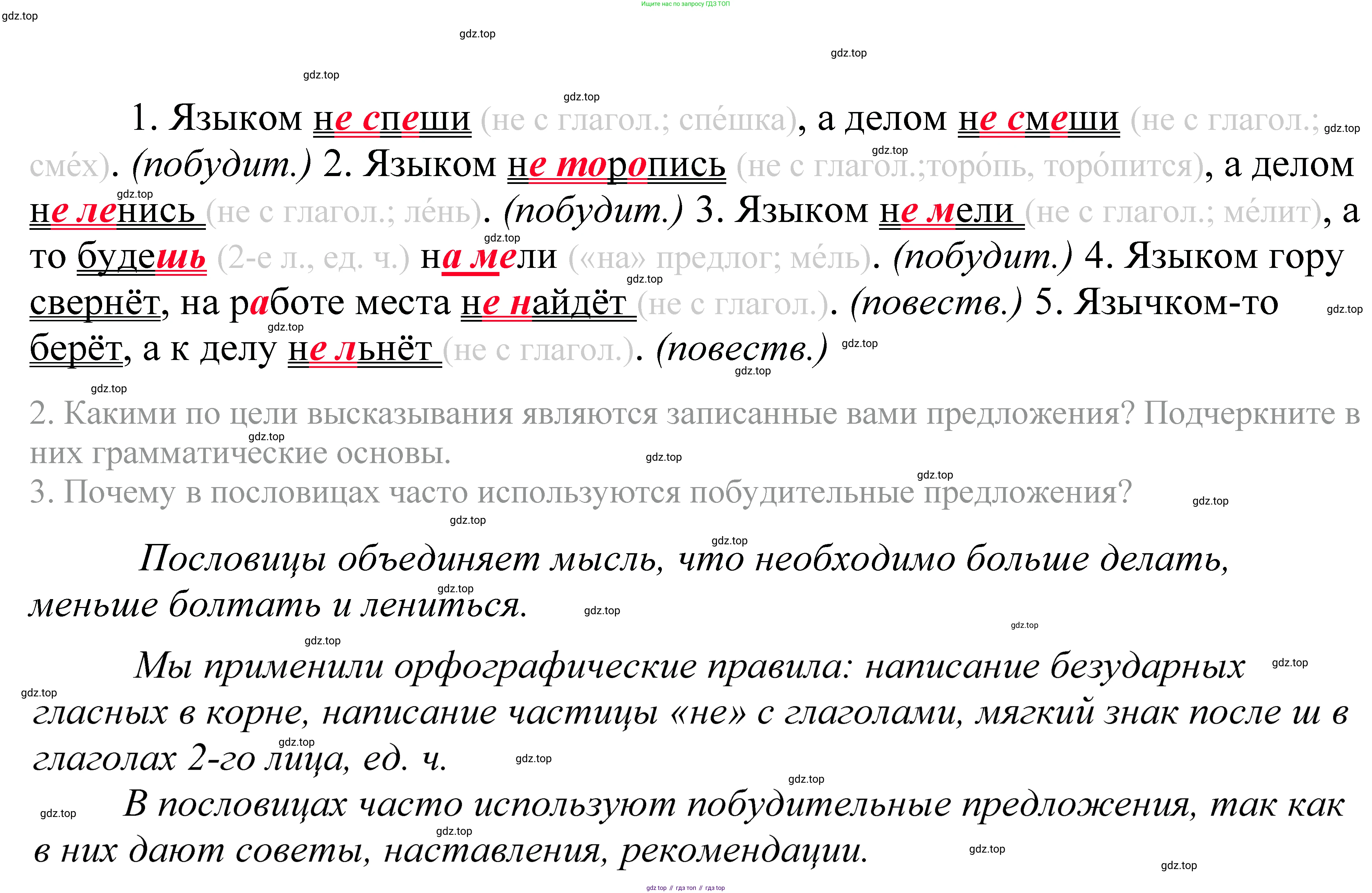Screen dimensions: 1372x893
Task: Click the italic line starting "В пословицах часто используют"
Action: [x=734, y=805]
